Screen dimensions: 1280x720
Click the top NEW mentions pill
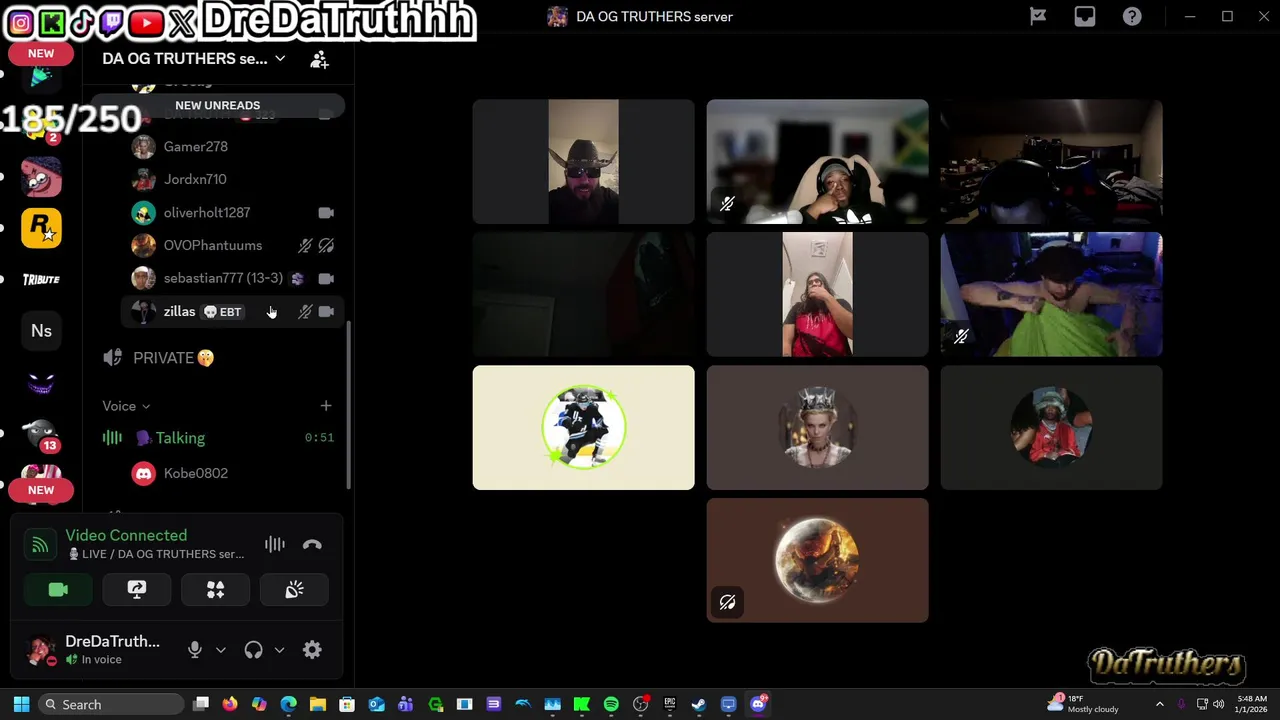coord(41,54)
